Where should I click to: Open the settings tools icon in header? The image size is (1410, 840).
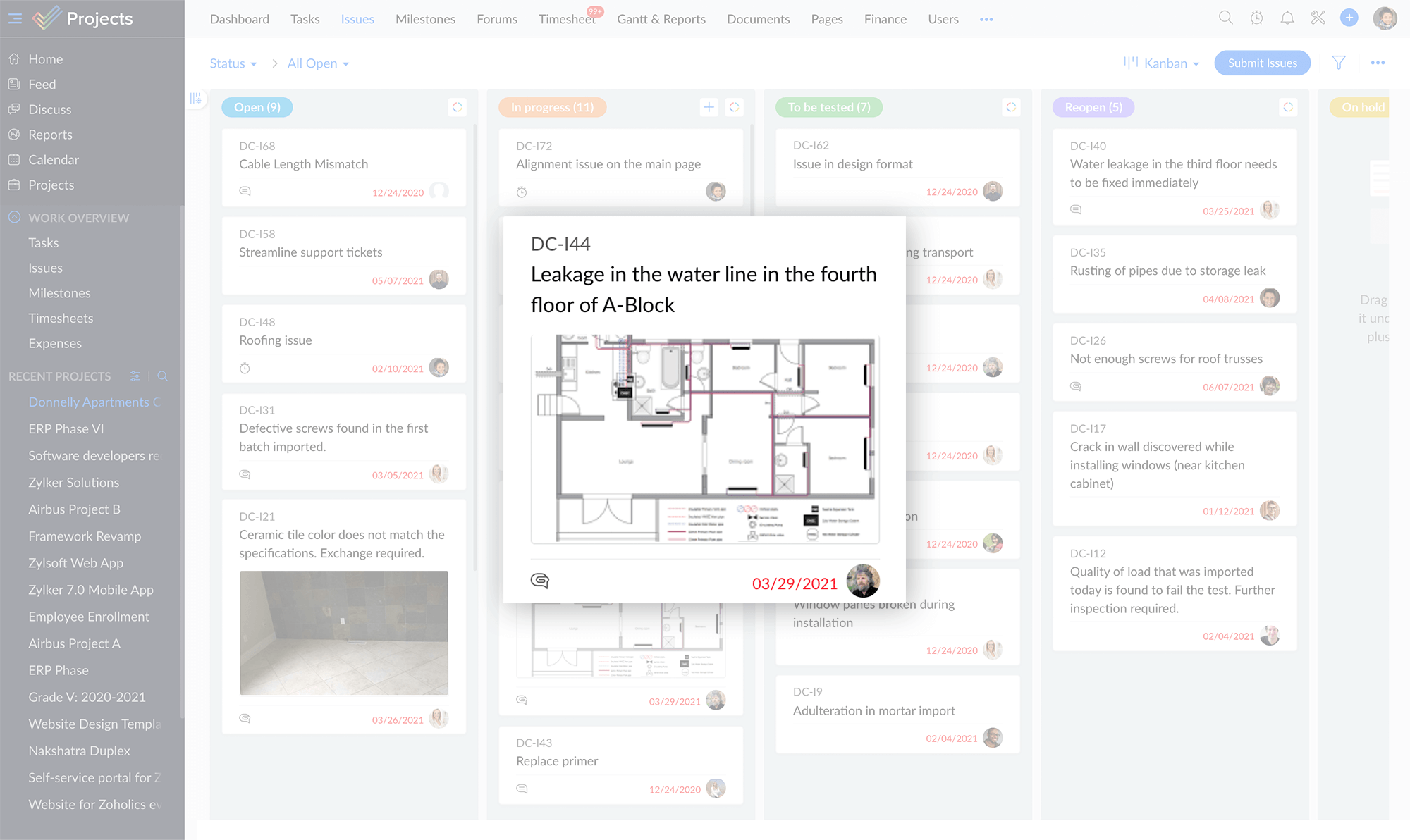pos(1318,18)
